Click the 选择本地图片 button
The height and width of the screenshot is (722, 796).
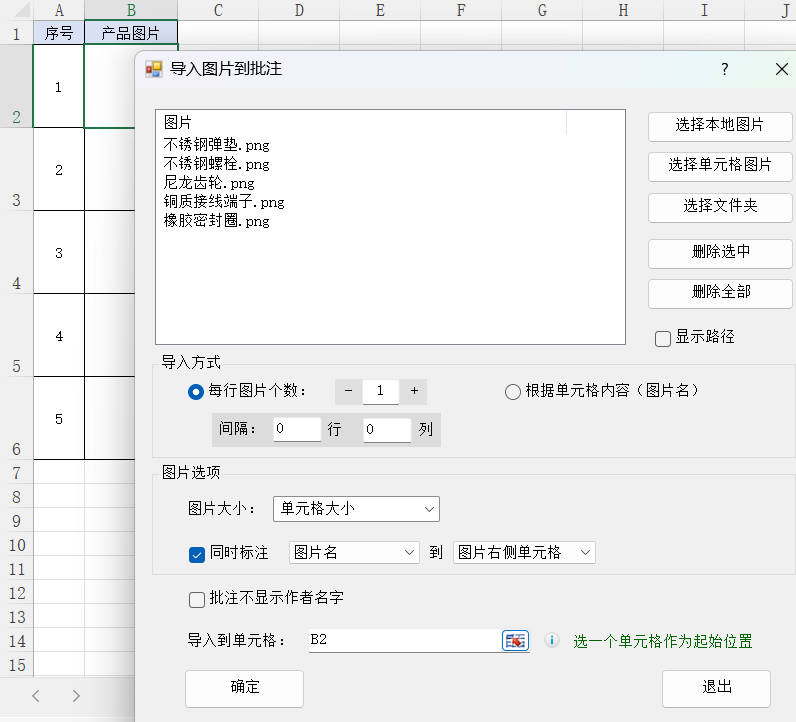pos(720,126)
